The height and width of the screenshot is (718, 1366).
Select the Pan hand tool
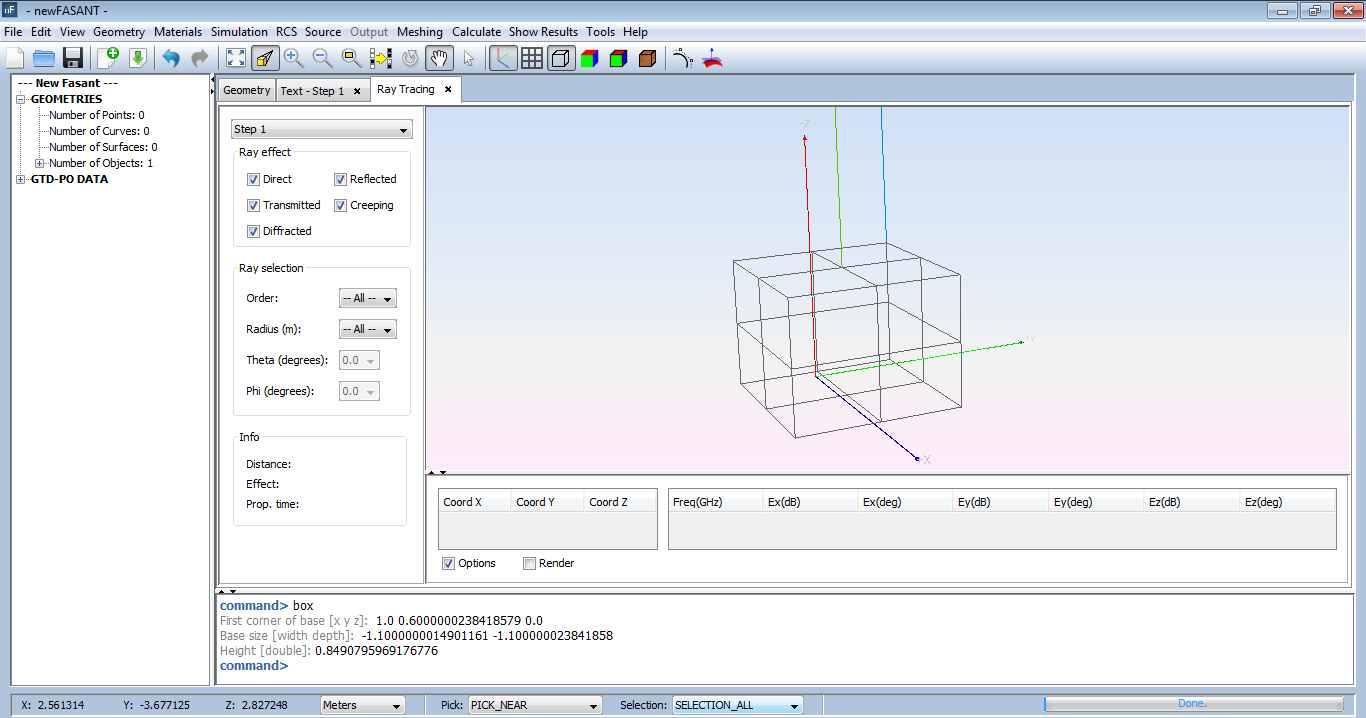click(x=438, y=58)
